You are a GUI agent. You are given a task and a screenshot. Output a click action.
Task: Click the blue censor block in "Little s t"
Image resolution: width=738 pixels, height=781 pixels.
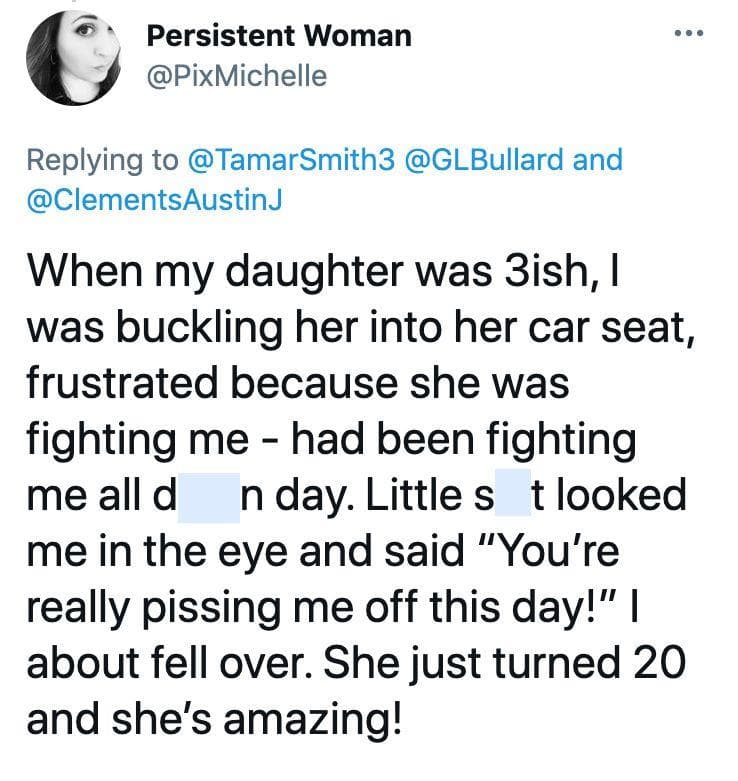513,492
